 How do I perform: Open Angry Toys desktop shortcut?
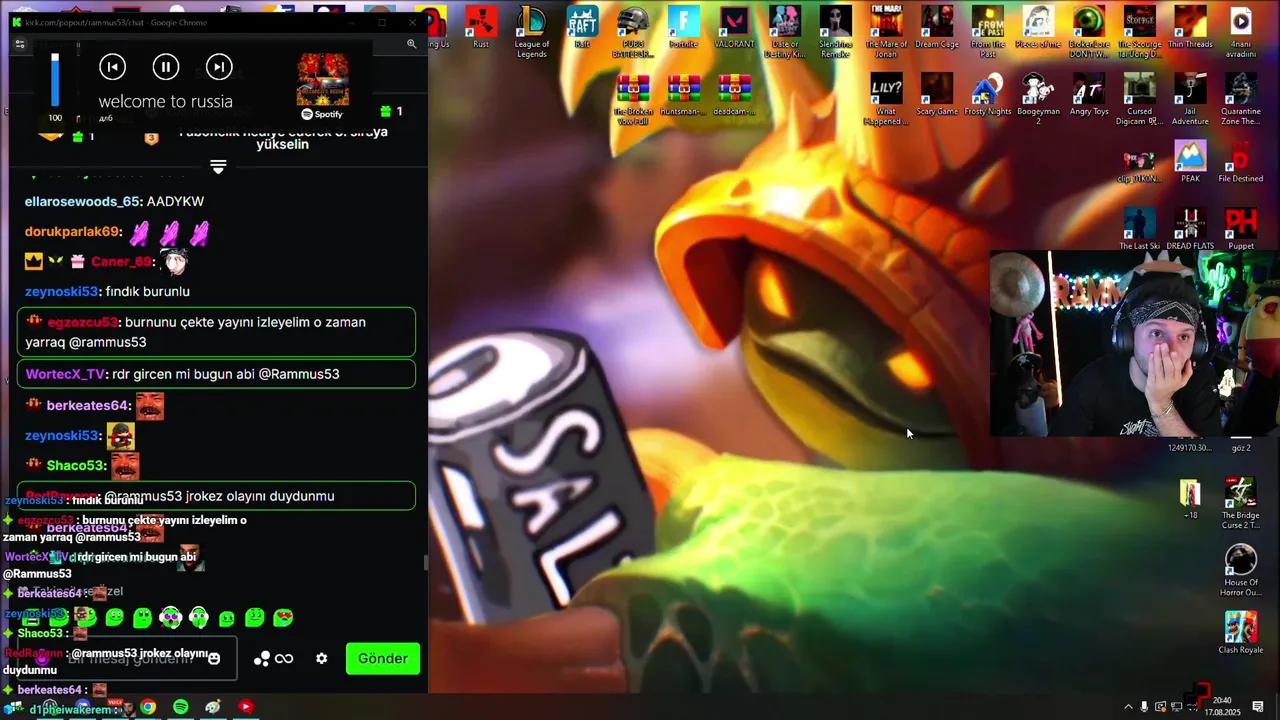[x=1089, y=96]
